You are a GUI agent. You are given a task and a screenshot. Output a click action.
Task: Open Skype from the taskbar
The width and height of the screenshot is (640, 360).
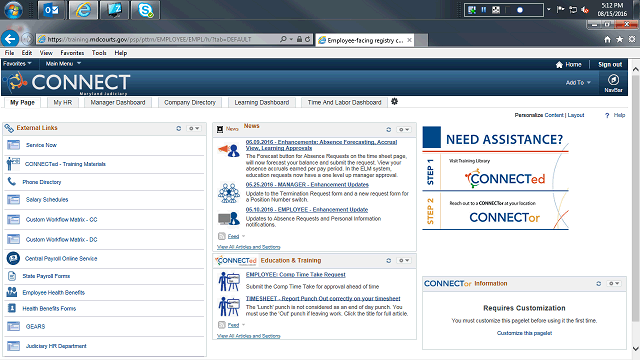[x=145, y=10]
